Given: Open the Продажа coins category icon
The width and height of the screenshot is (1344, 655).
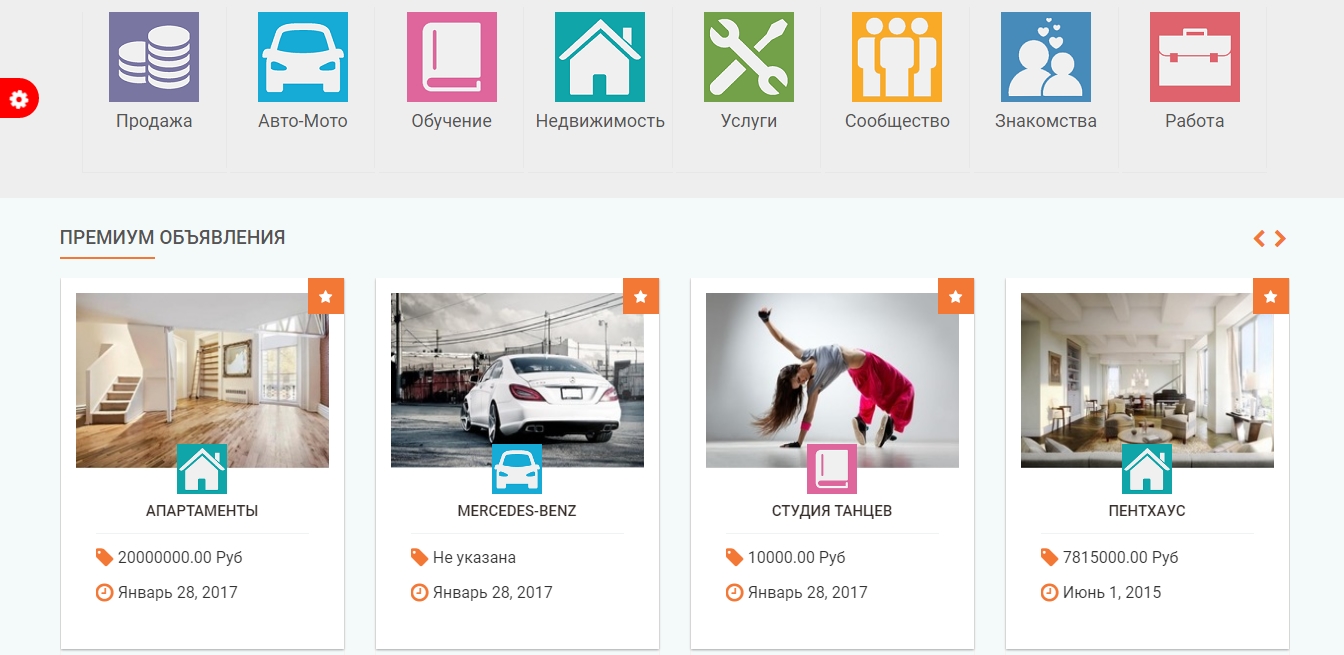Looking at the screenshot, I should tap(154, 57).
